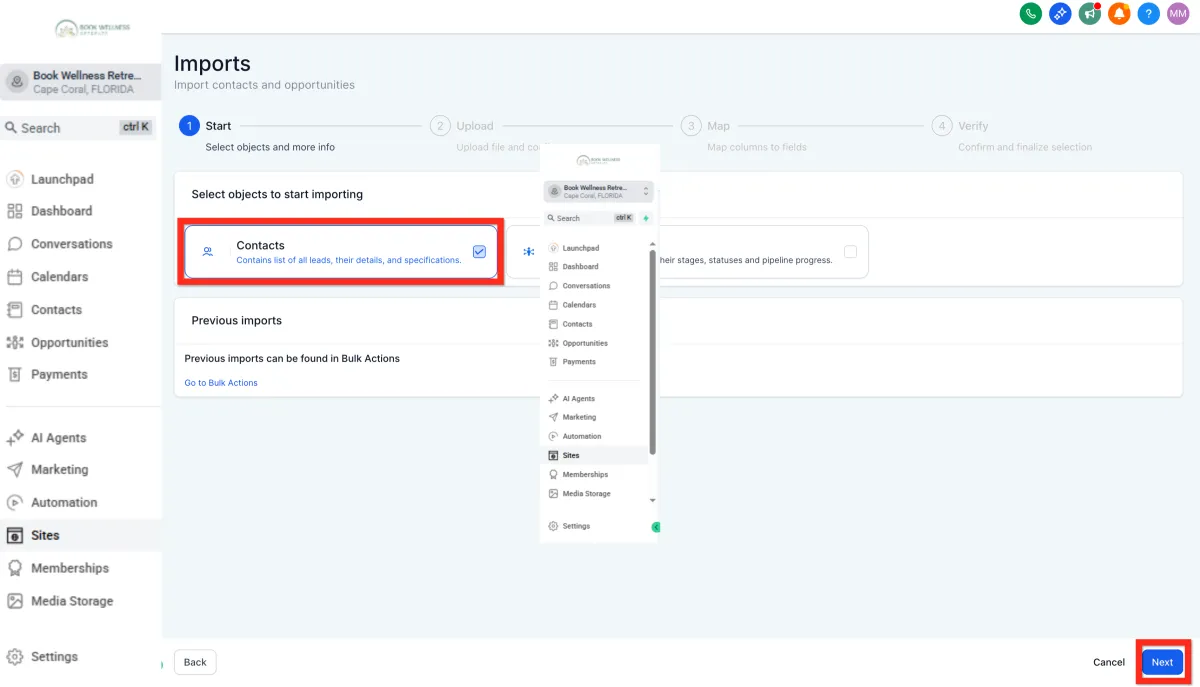1200x687 pixels.
Task: Click the Back button
Action: point(195,662)
